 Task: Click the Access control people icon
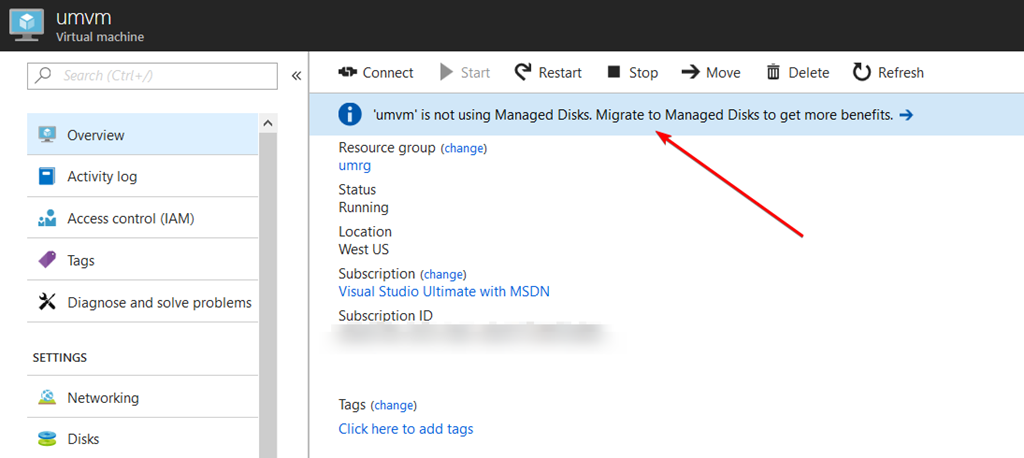pos(47,218)
